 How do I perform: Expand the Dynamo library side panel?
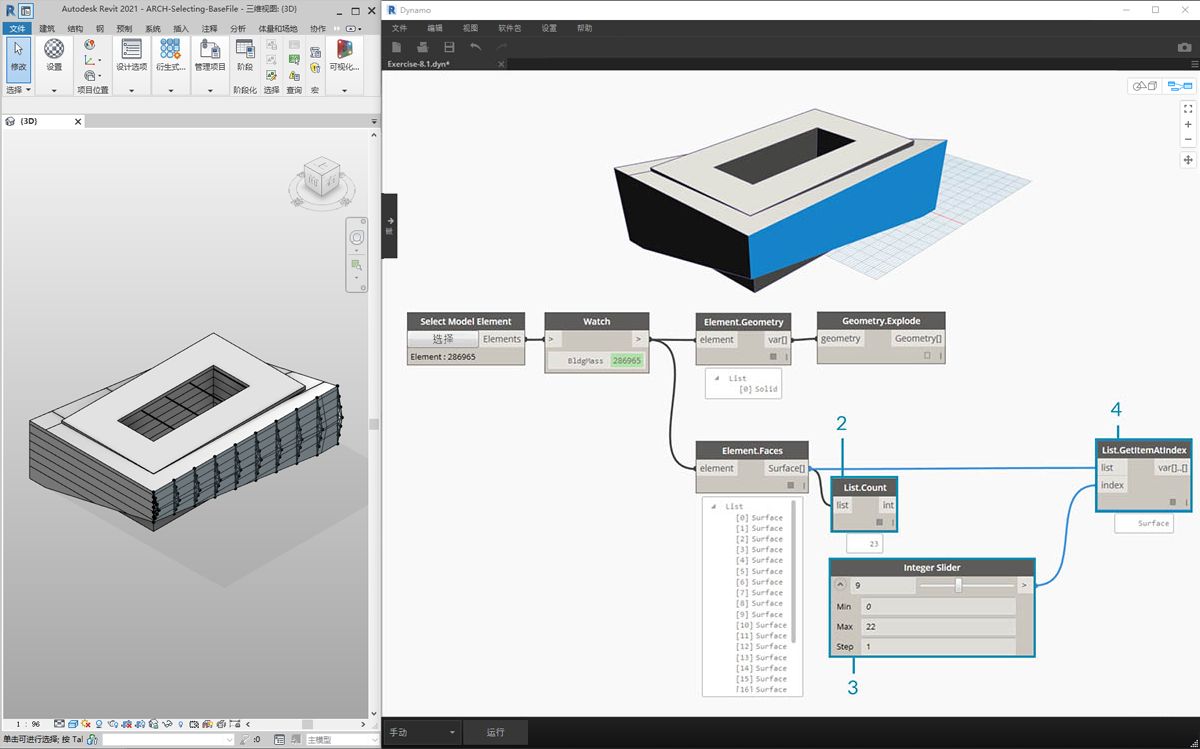390,225
